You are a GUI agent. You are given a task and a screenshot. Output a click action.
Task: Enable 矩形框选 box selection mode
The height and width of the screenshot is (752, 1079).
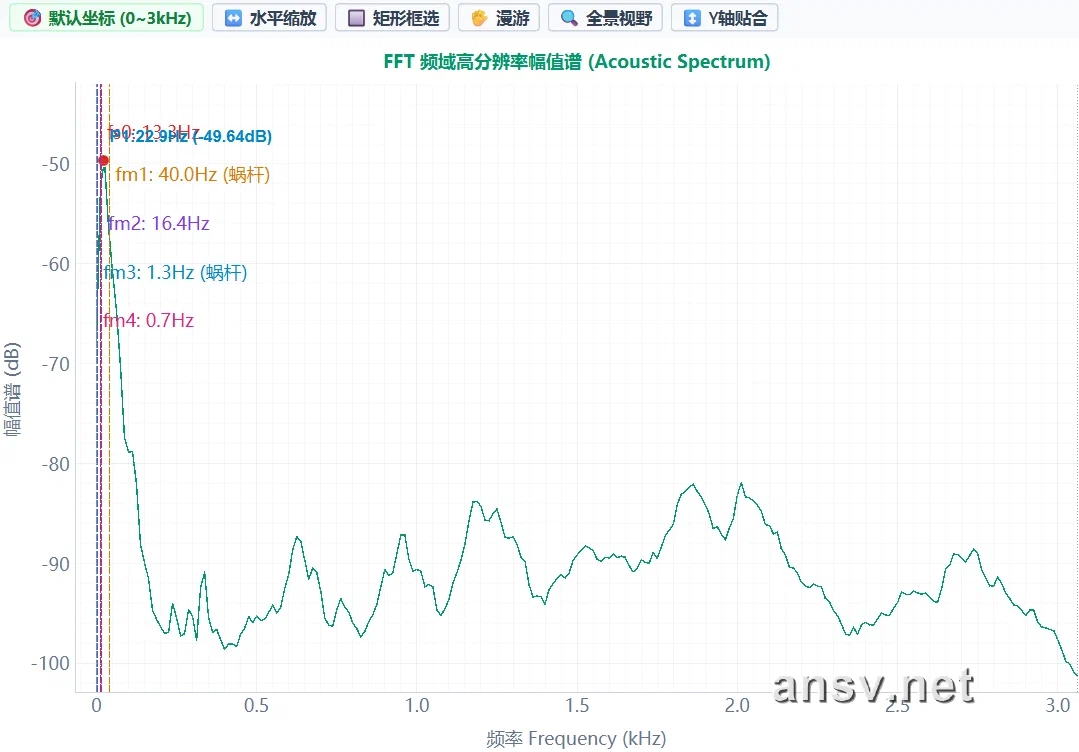coord(392,18)
